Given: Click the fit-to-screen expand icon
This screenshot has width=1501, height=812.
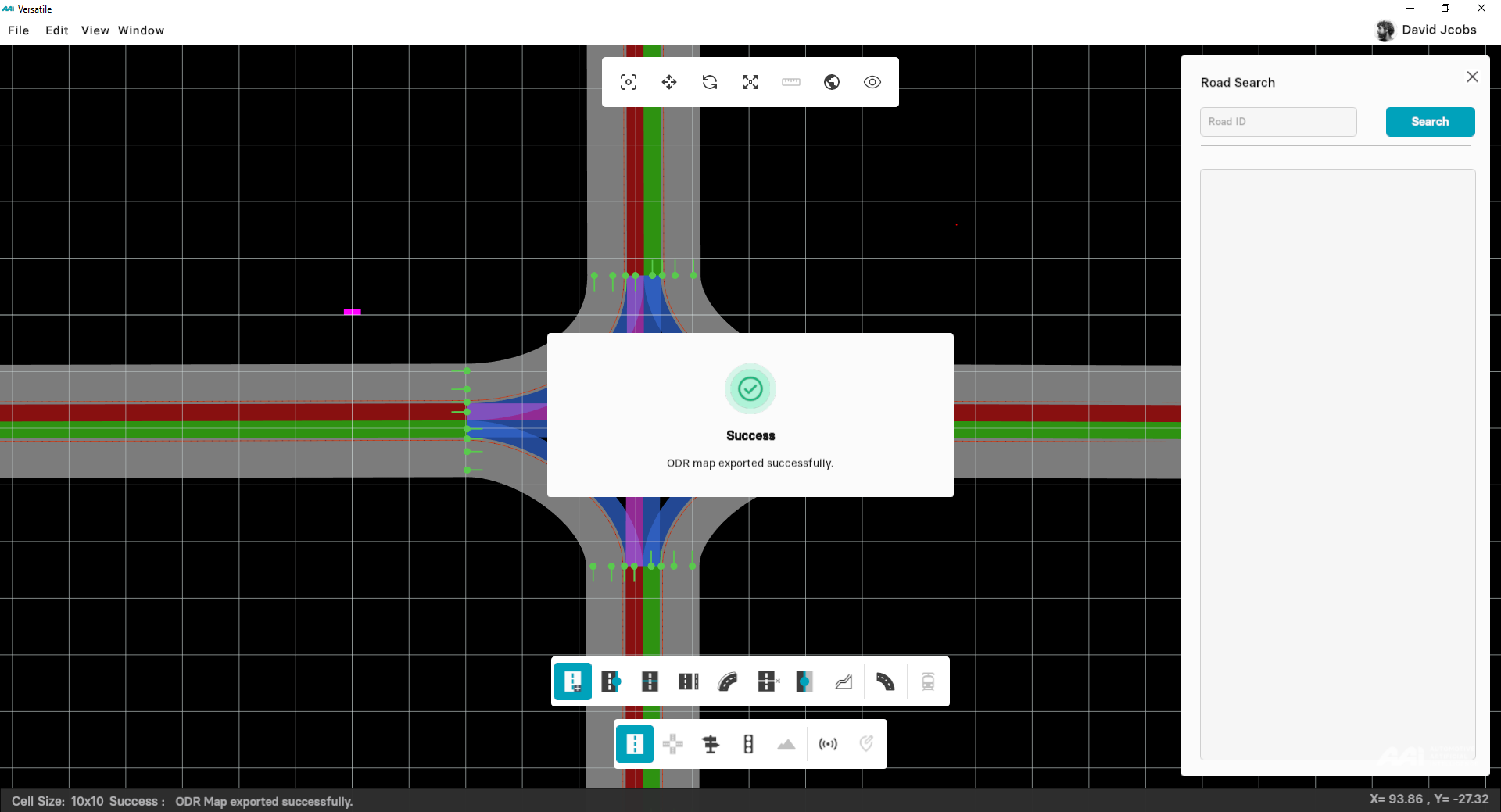Looking at the screenshot, I should pos(750,82).
